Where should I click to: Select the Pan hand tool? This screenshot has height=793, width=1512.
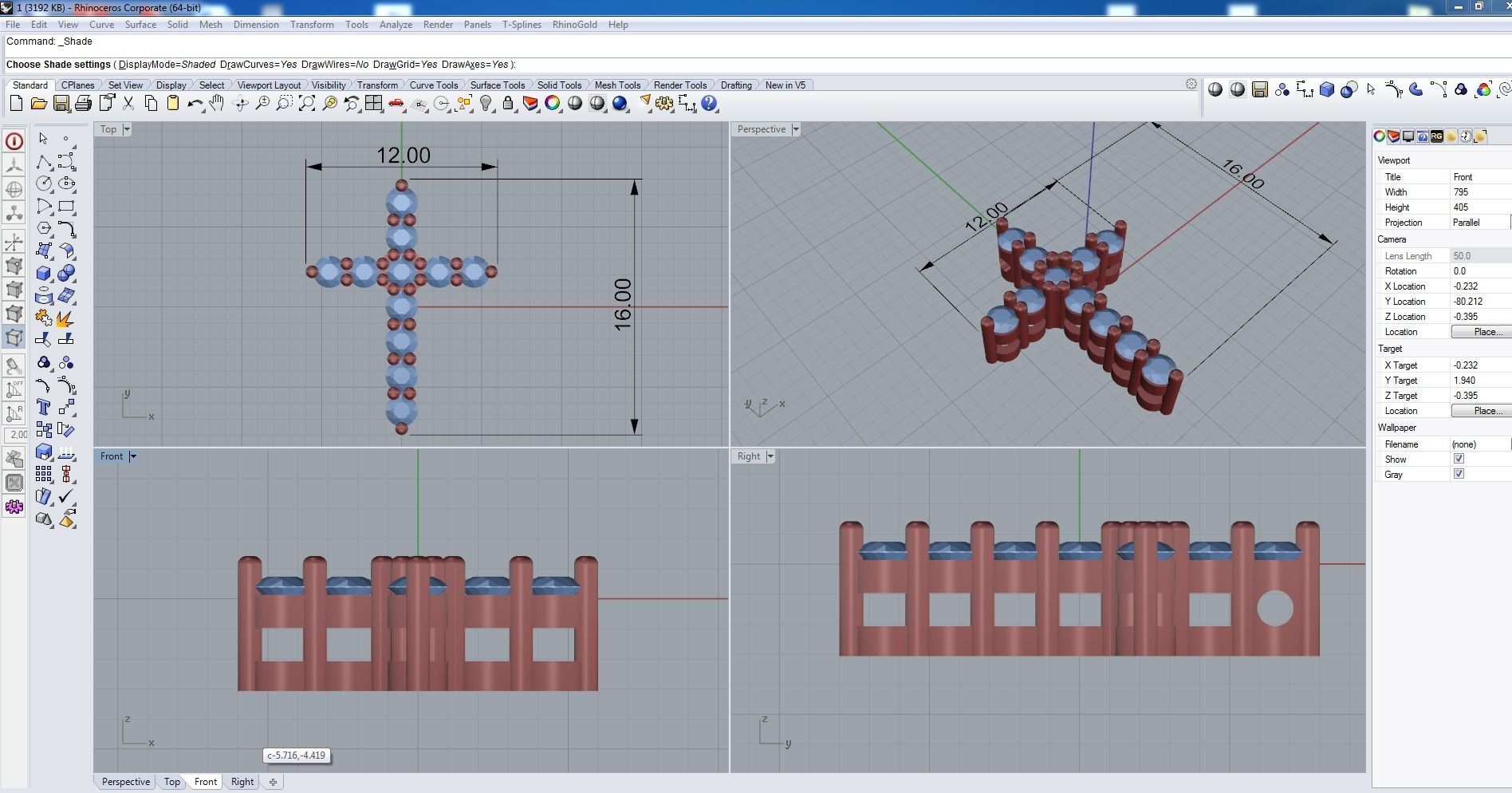[217, 104]
